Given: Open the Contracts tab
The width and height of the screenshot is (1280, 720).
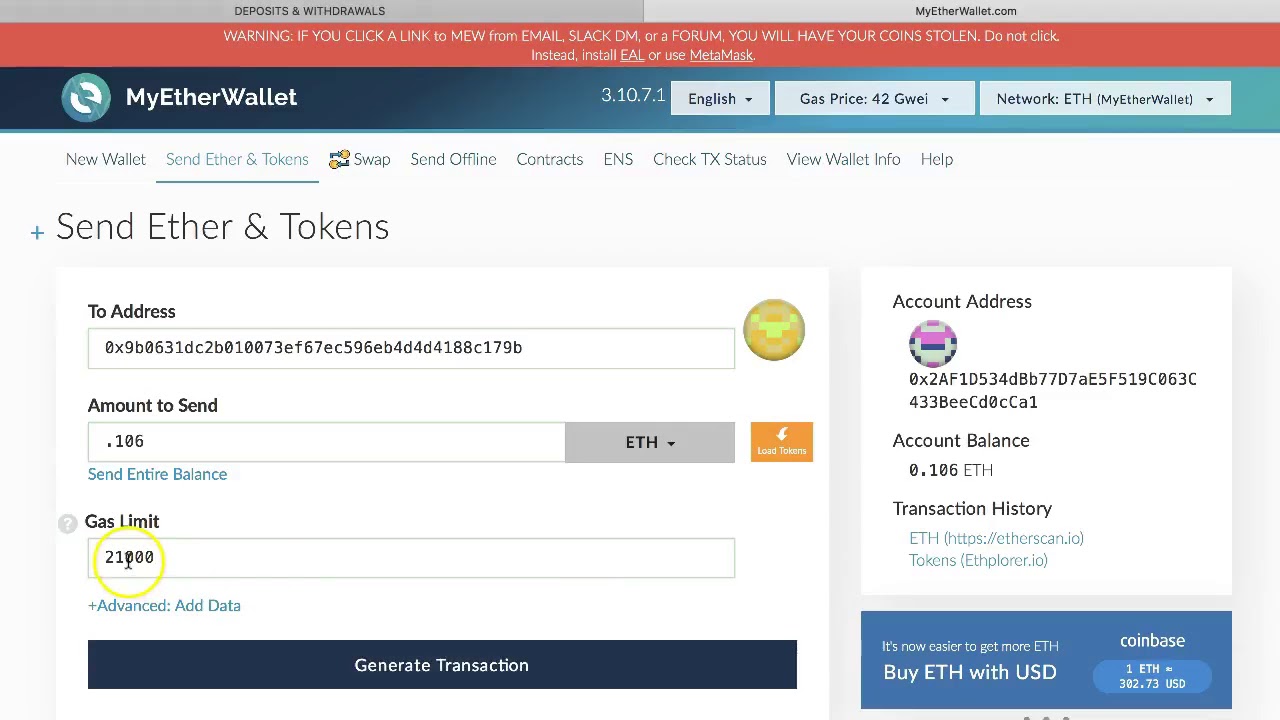Looking at the screenshot, I should click(x=550, y=160).
